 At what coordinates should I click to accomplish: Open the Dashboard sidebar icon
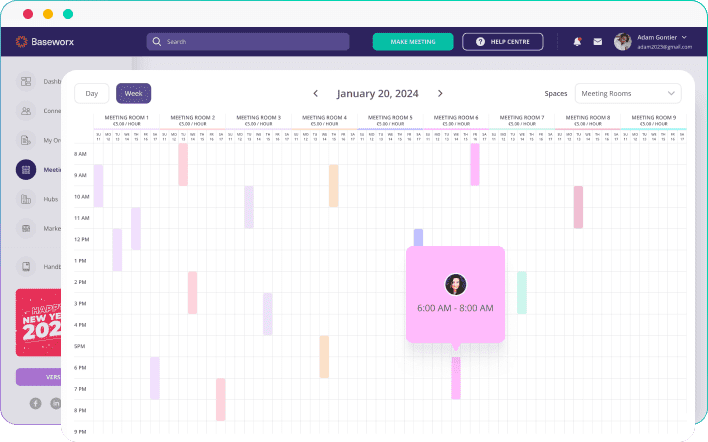pos(26,82)
